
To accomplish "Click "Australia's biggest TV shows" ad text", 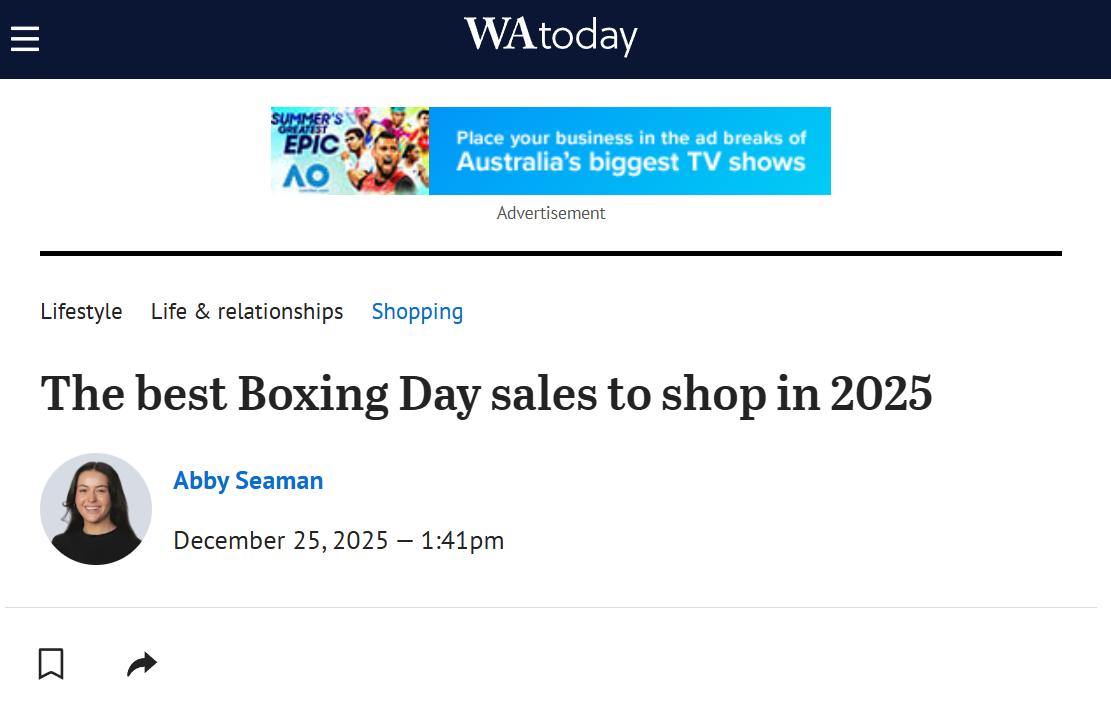I will (x=631, y=162).
